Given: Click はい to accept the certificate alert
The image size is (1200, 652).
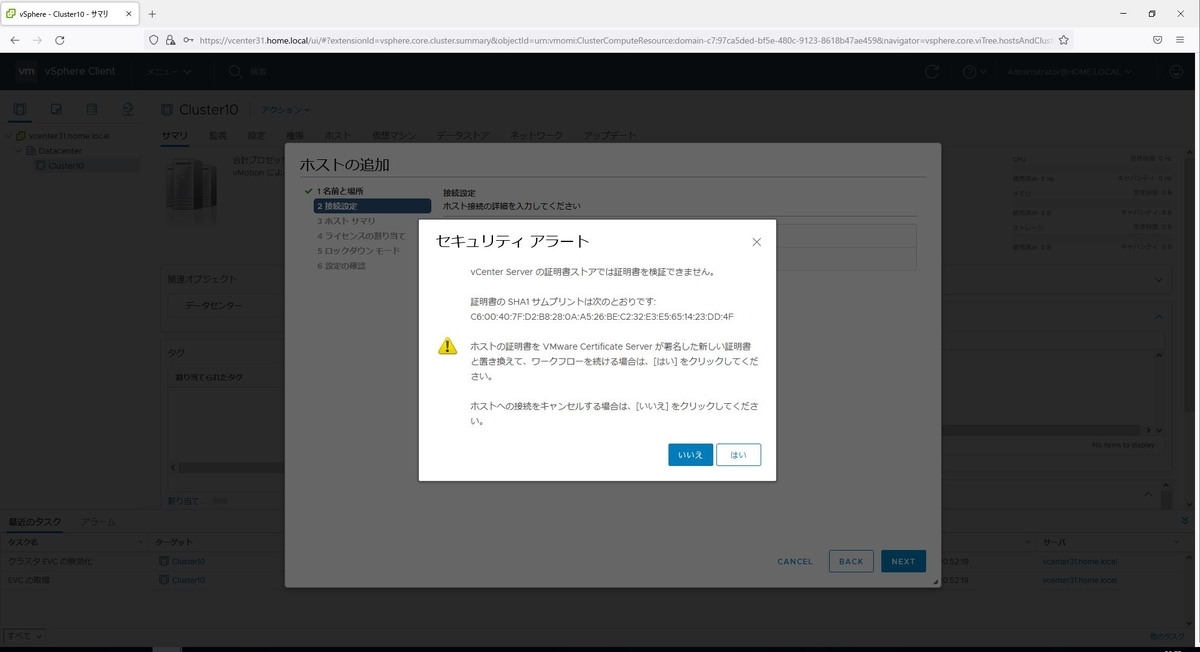Looking at the screenshot, I should point(738,455).
